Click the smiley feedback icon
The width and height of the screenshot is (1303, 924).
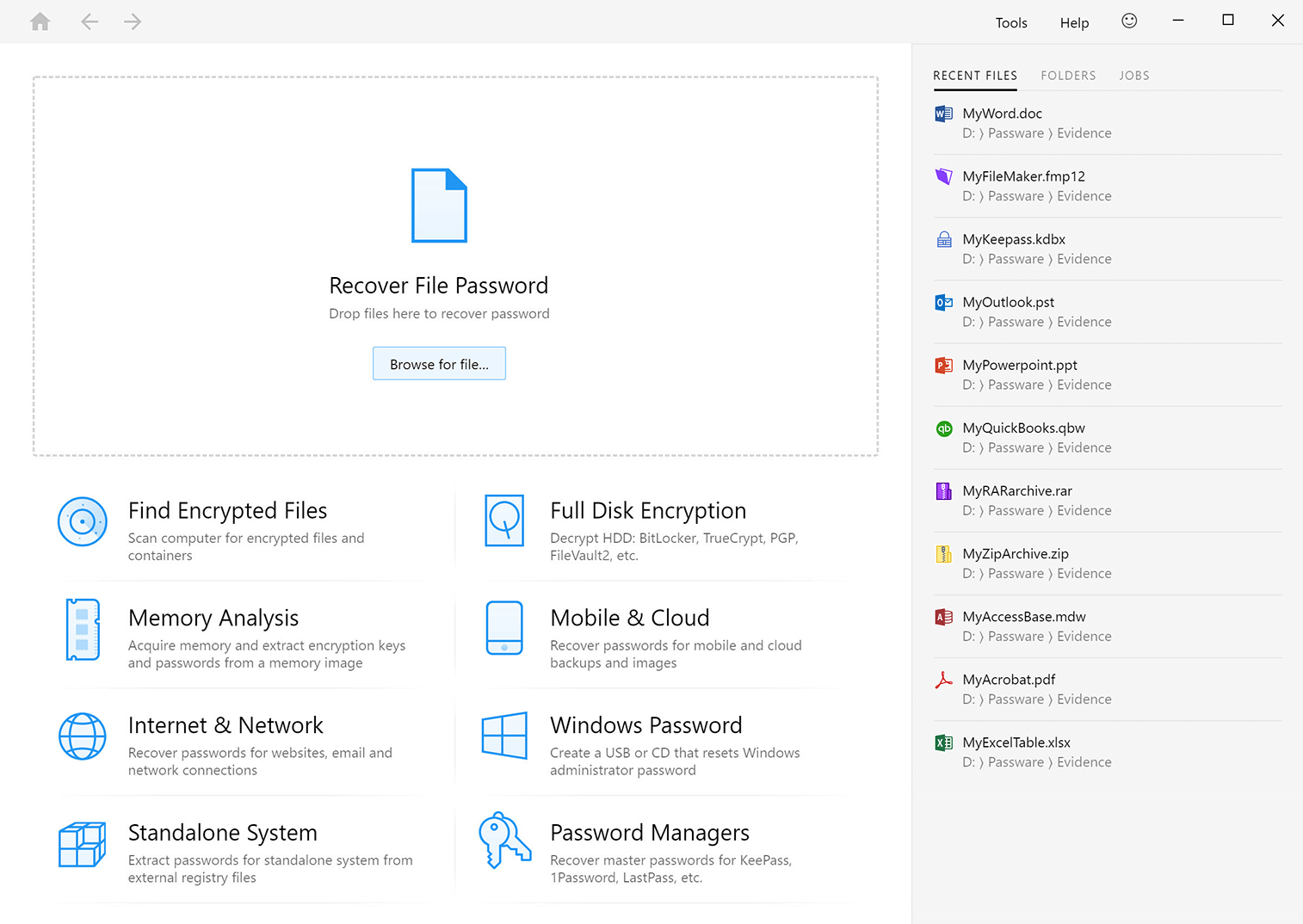pyautogui.click(x=1129, y=22)
